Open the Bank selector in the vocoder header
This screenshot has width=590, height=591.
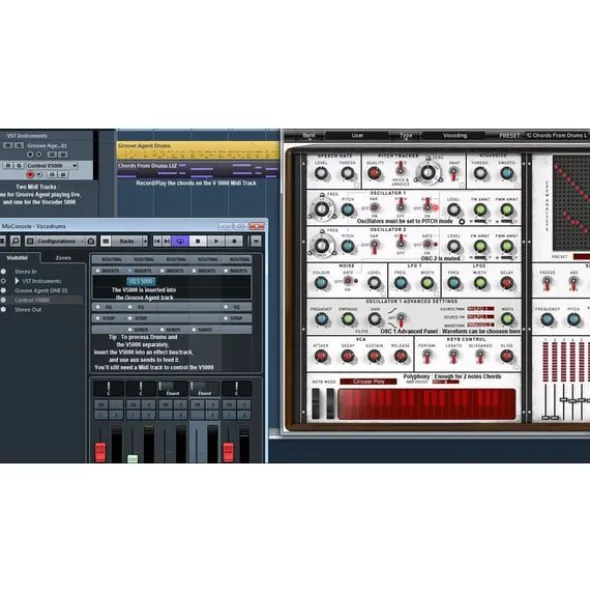[309, 135]
